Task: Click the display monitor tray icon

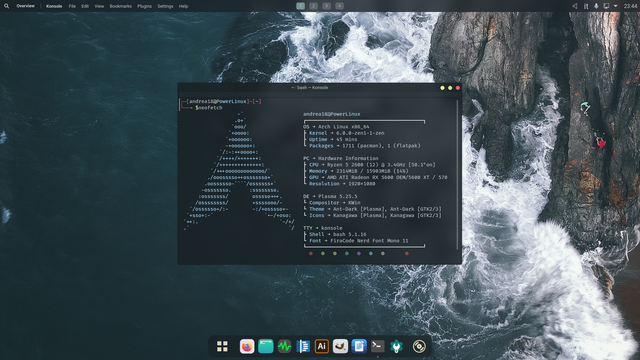Action: coord(607,6)
